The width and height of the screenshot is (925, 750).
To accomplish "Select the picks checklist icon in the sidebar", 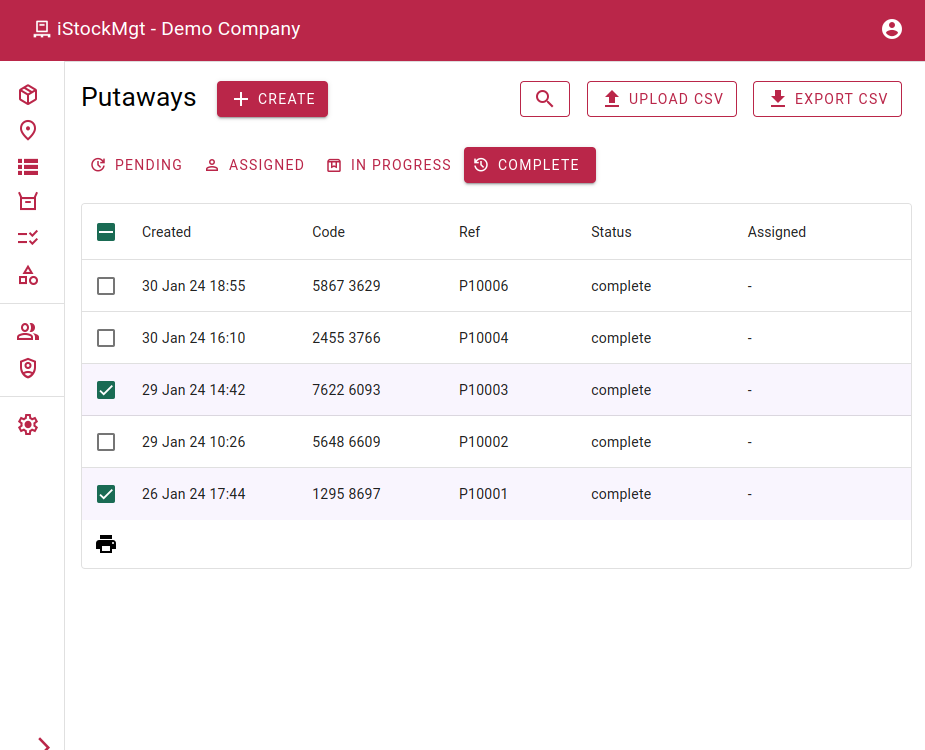I will pyautogui.click(x=27, y=238).
